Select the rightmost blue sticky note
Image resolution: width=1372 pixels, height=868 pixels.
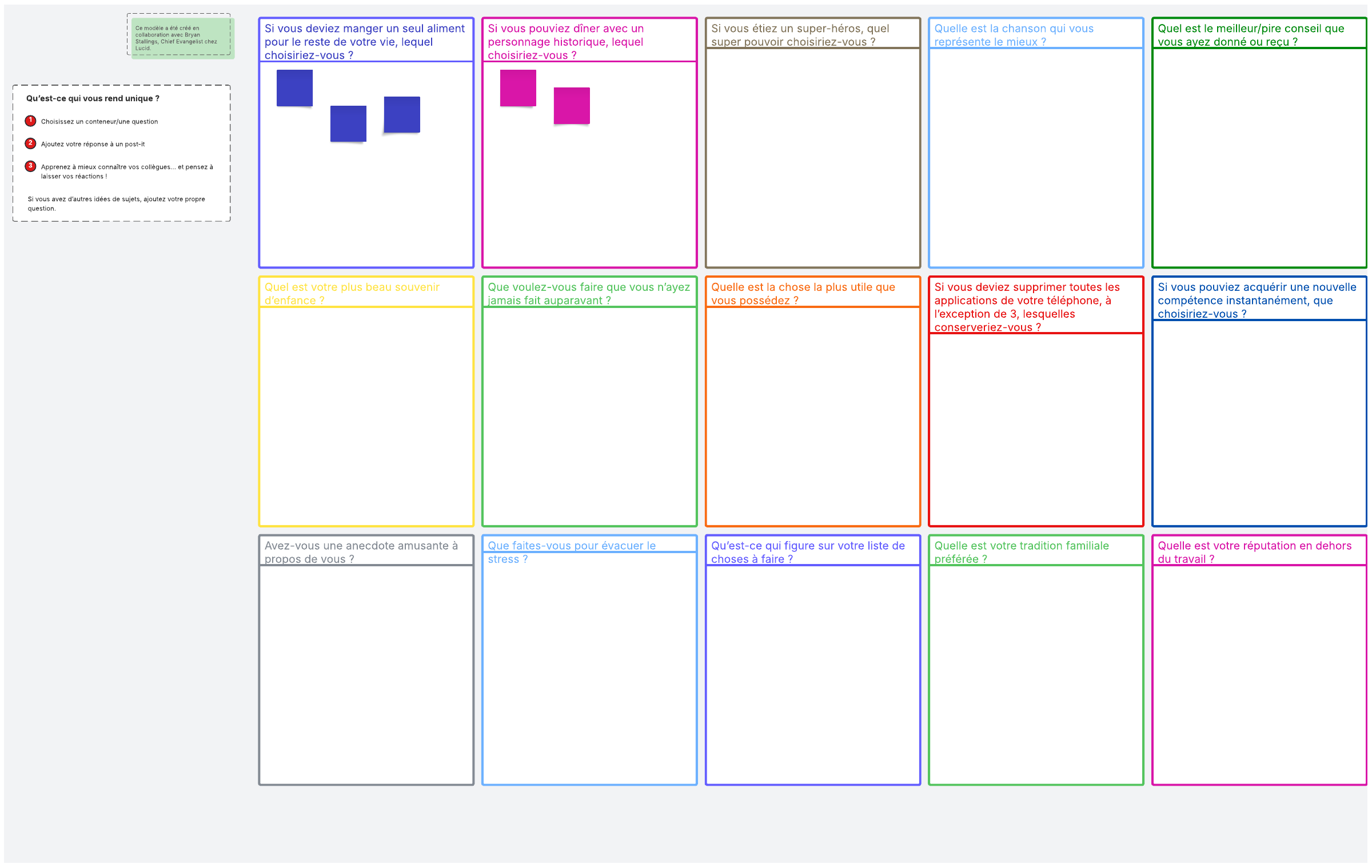(x=402, y=114)
